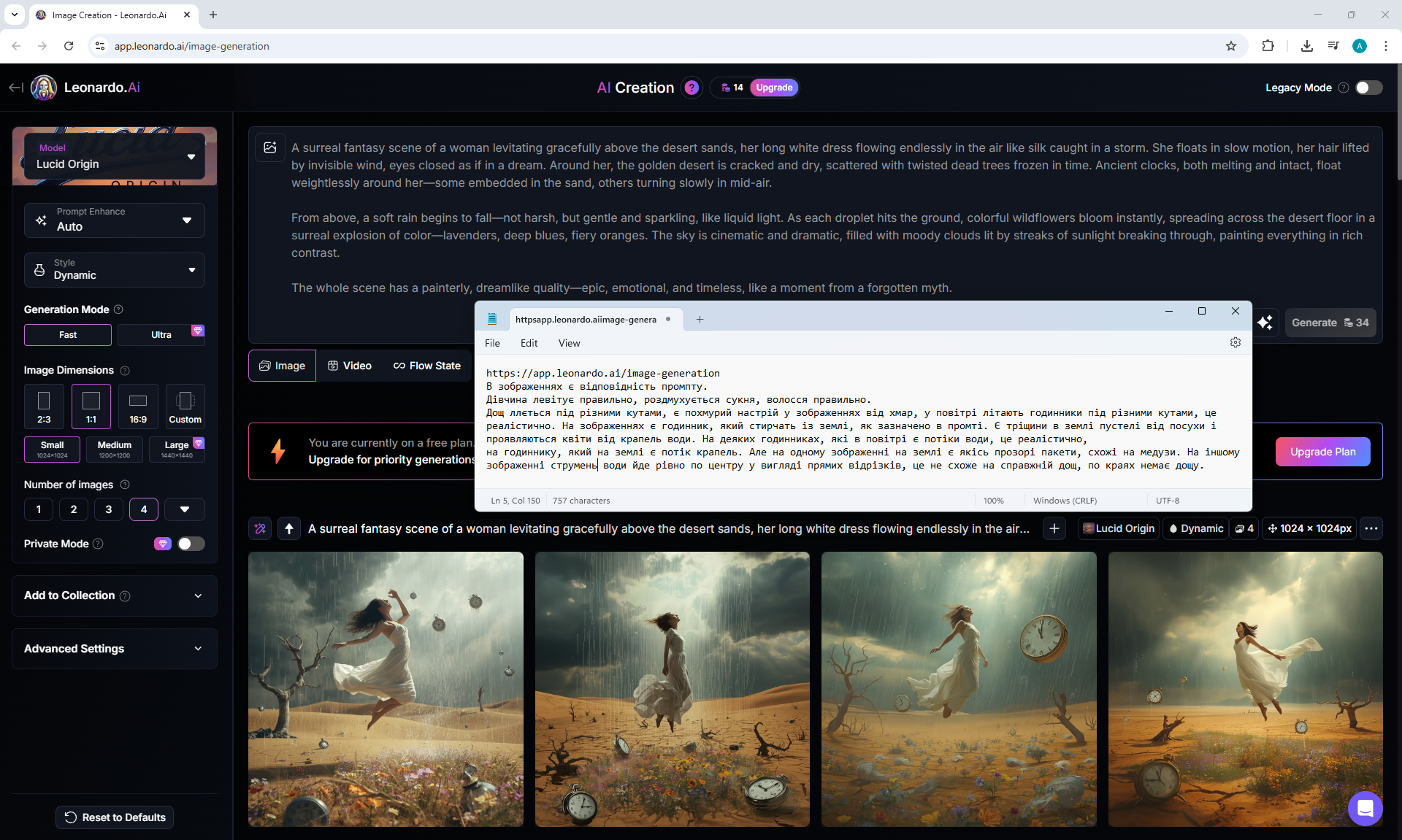
Task: Open the Notepad Edit menu
Action: point(529,343)
